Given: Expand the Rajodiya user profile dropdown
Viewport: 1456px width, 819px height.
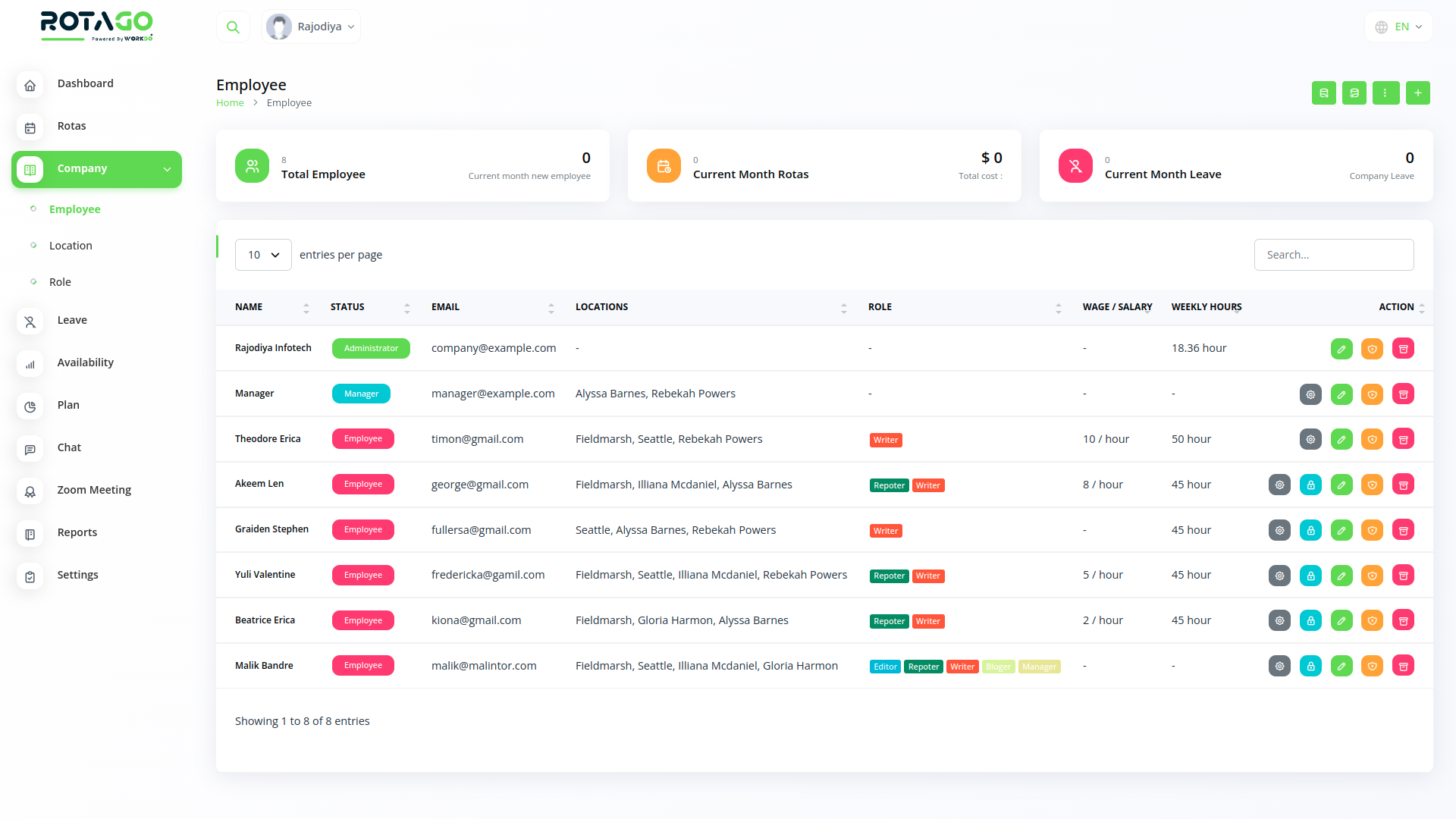Looking at the screenshot, I should (x=311, y=27).
